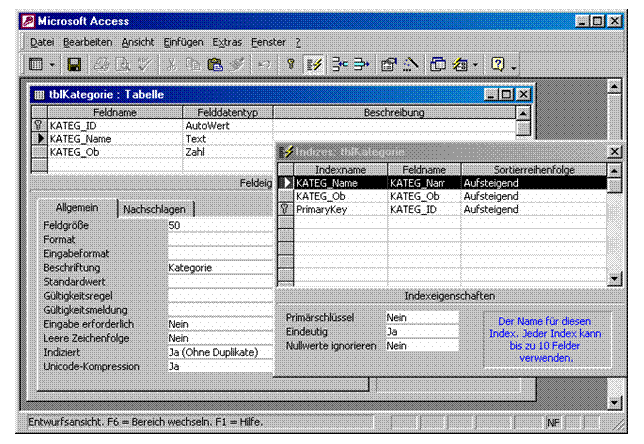Viewport: 644px width, 444px height.
Task: Click the Eingabe erforderlich value Nein
Action: point(220,324)
